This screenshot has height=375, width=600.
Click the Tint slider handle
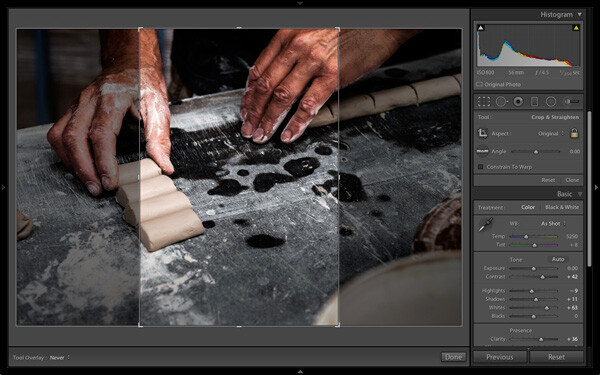pyautogui.click(x=535, y=245)
